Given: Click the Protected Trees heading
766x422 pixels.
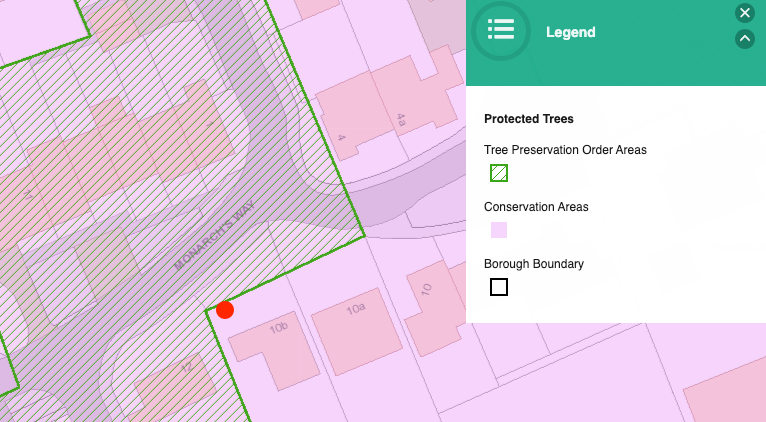Looking at the screenshot, I should (528, 118).
